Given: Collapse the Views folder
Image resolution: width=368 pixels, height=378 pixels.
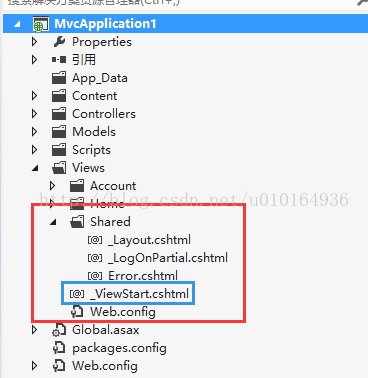Looking at the screenshot, I should tap(35, 169).
